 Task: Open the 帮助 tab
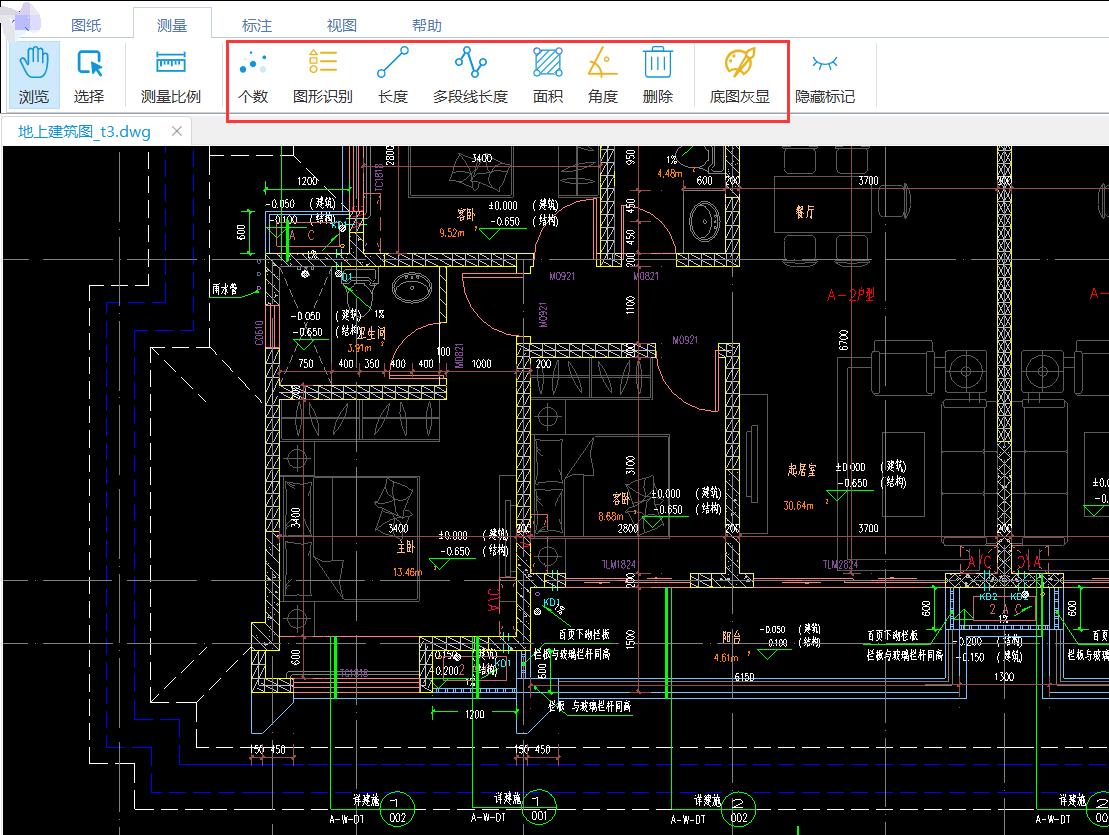point(427,25)
